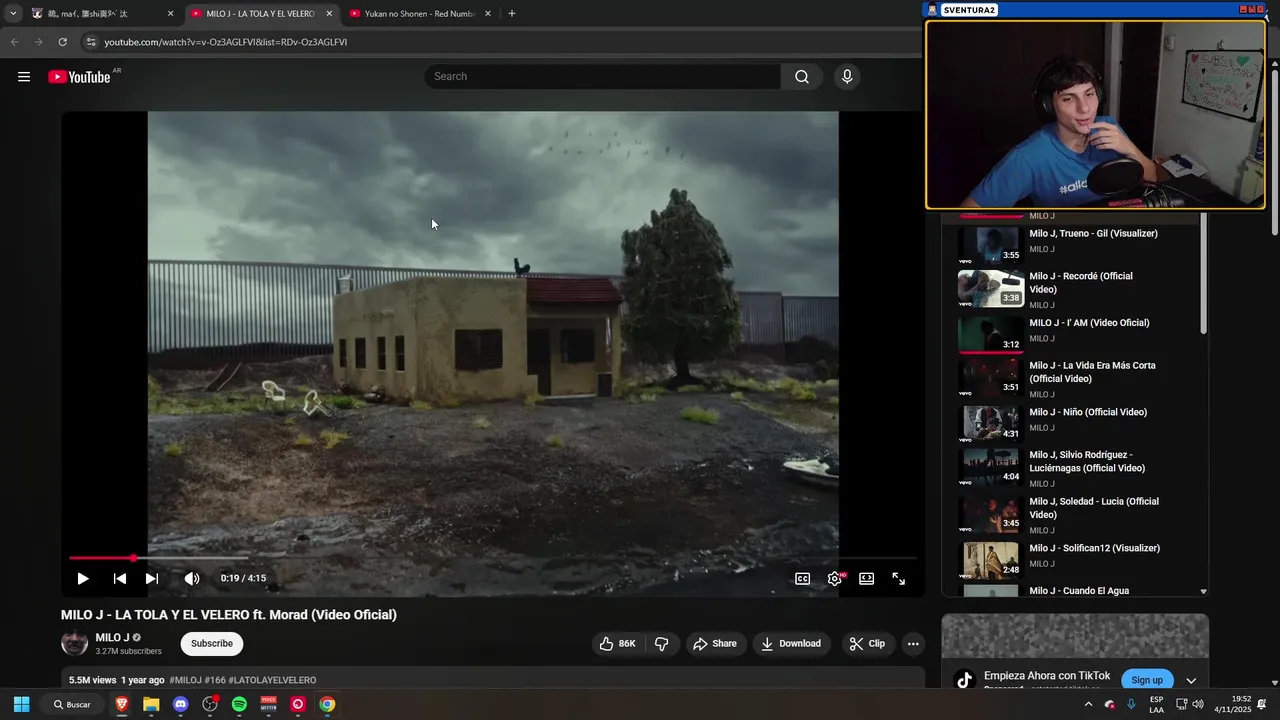Play the video

(x=83, y=578)
